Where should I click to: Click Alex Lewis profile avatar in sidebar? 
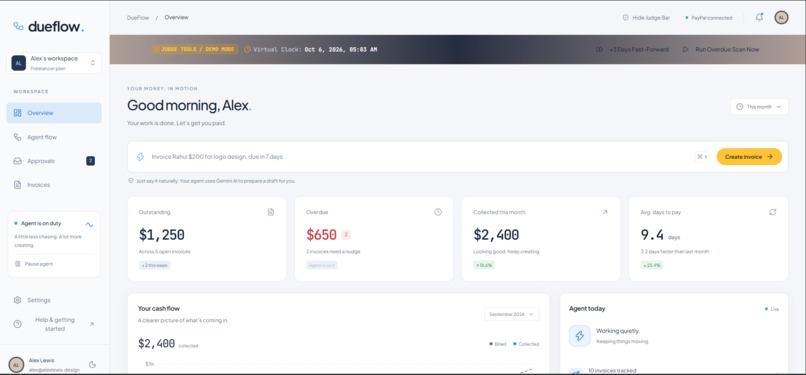click(x=16, y=364)
